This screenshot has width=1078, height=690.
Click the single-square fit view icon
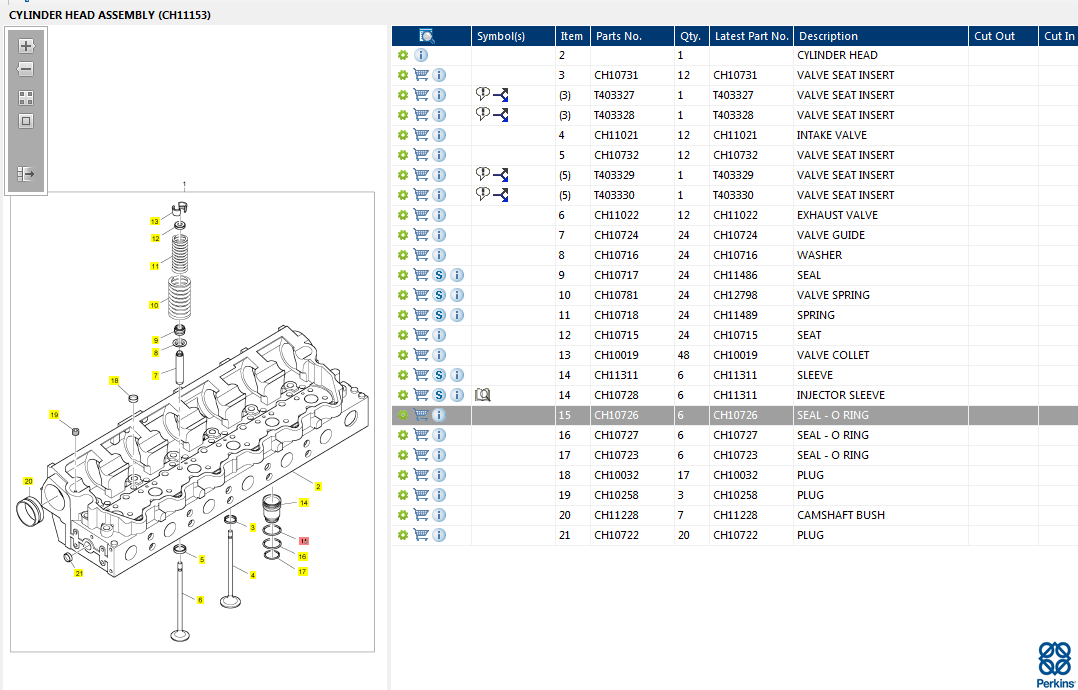pyautogui.click(x=26, y=121)
